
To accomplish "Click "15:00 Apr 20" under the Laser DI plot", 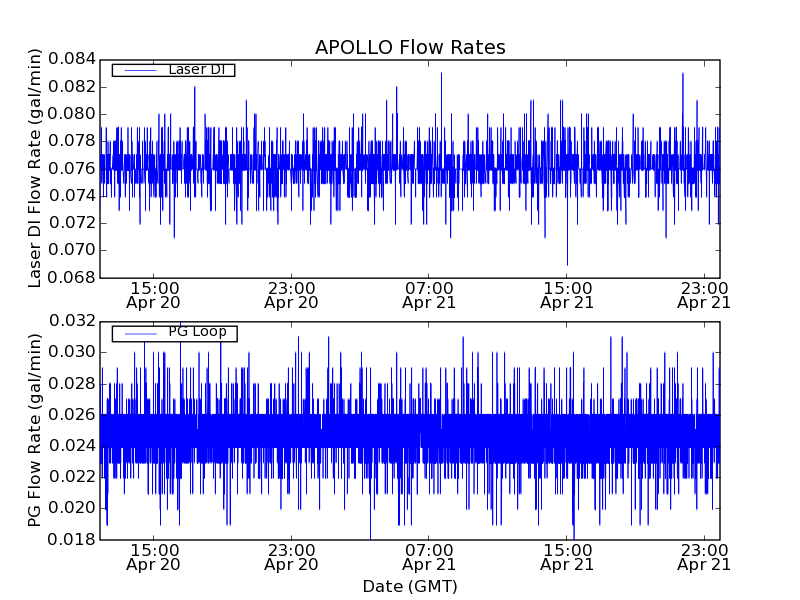I will pos(154,295).
